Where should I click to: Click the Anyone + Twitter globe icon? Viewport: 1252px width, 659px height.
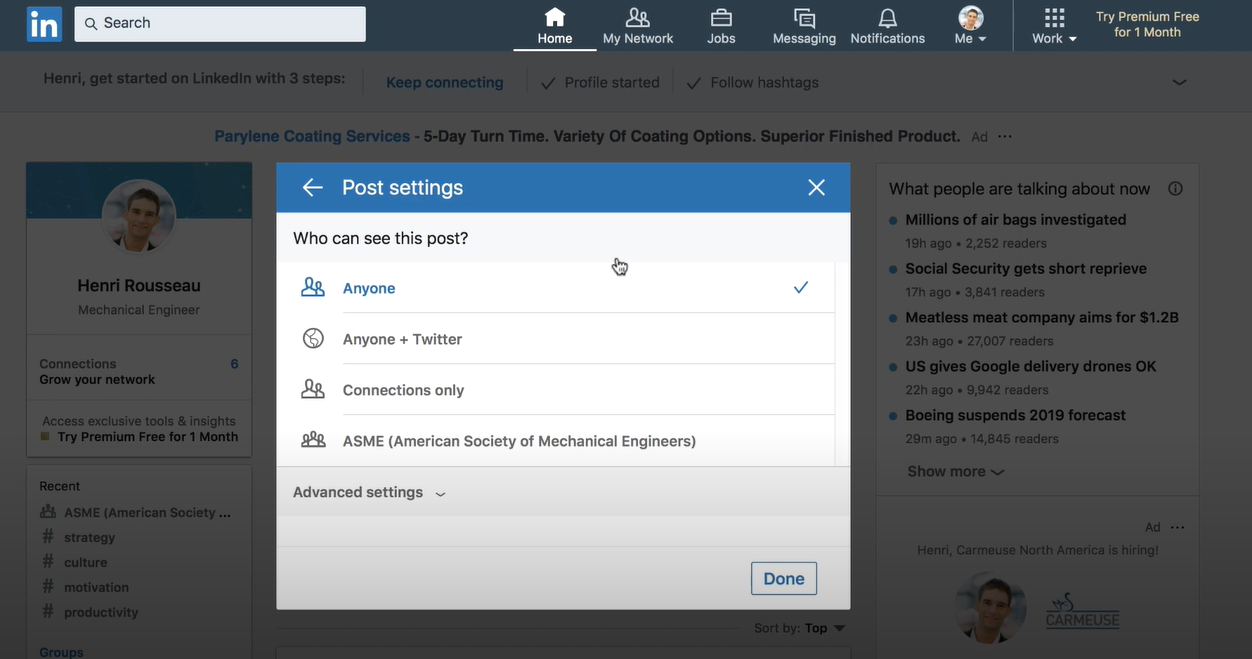tap(313, 338)
